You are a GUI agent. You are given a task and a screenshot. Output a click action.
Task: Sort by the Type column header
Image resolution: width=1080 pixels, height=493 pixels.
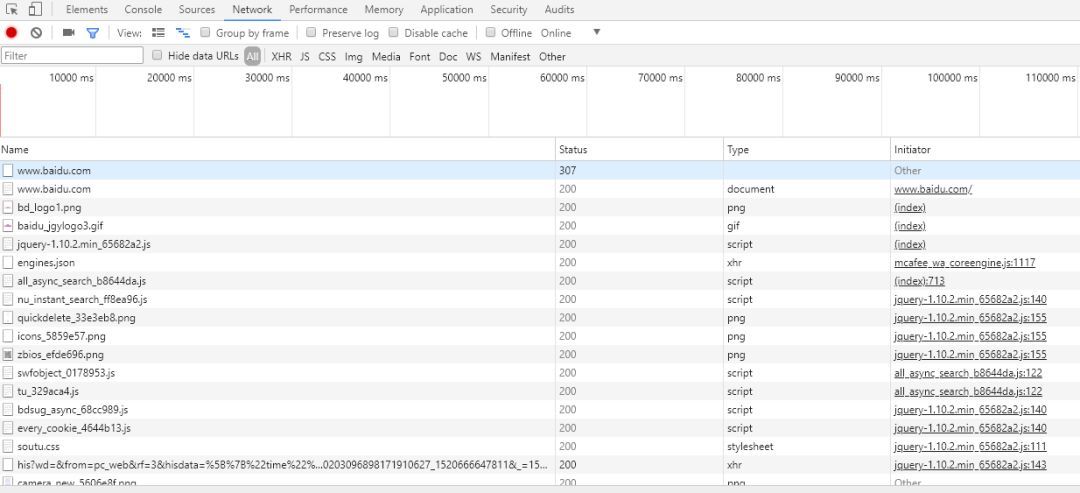point(807,149)
